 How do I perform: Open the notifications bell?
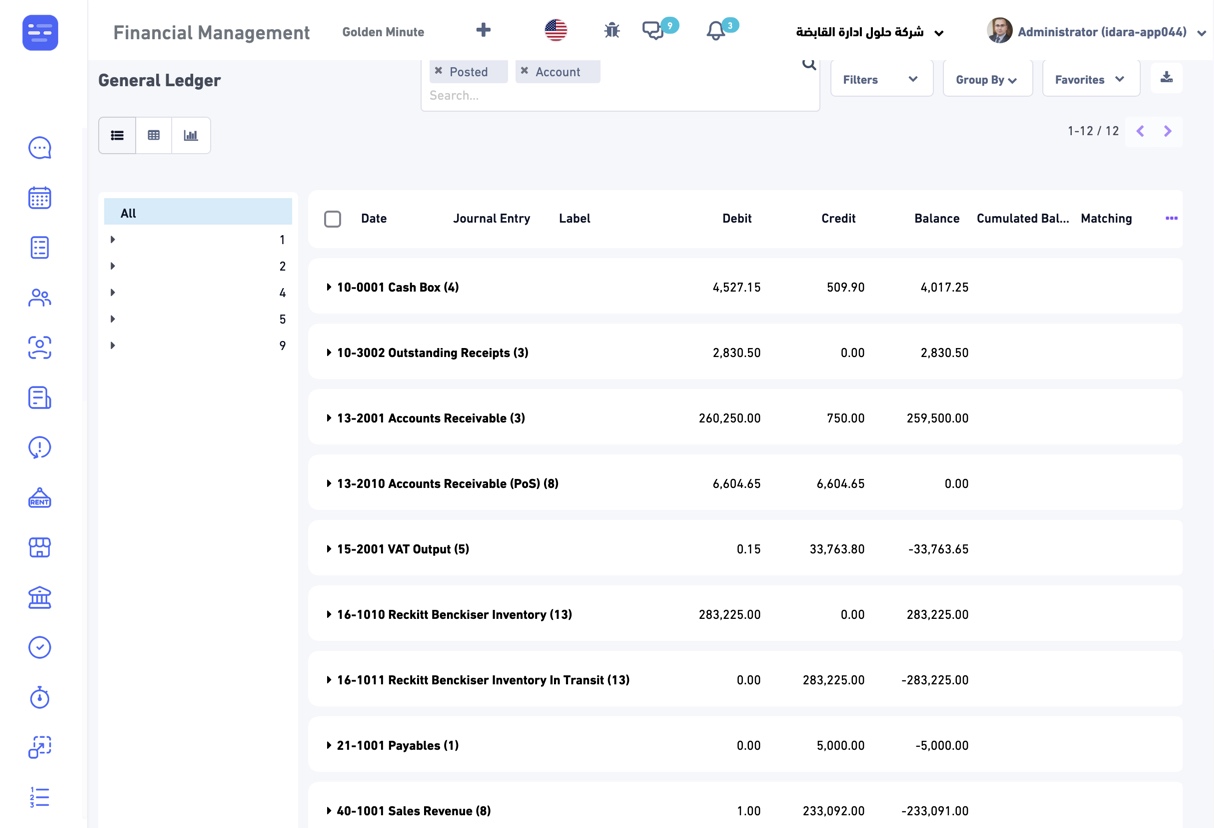pos(715,32)
